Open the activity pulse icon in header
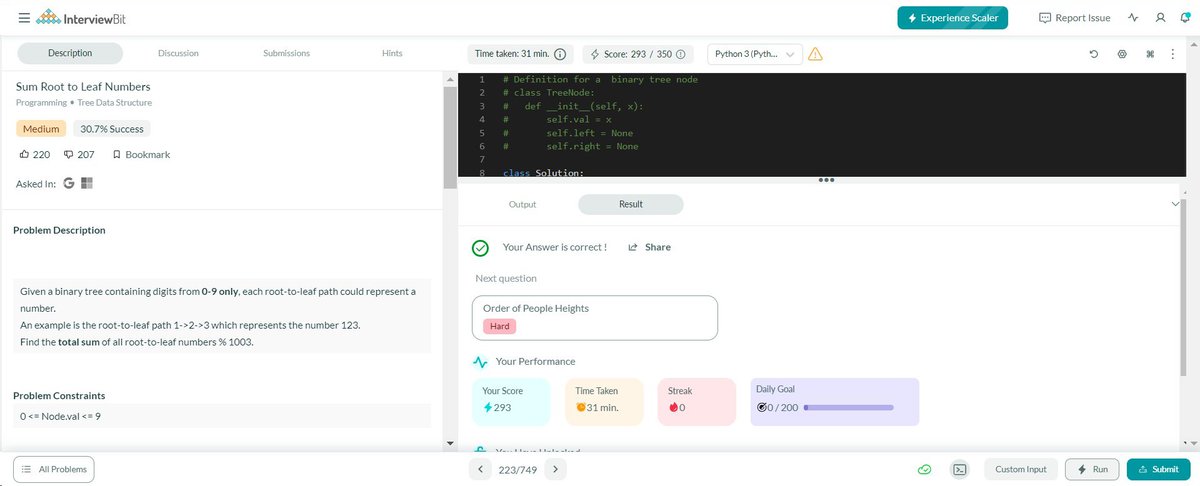The height and width of the screenshot is (486, 1200). 1133,18
